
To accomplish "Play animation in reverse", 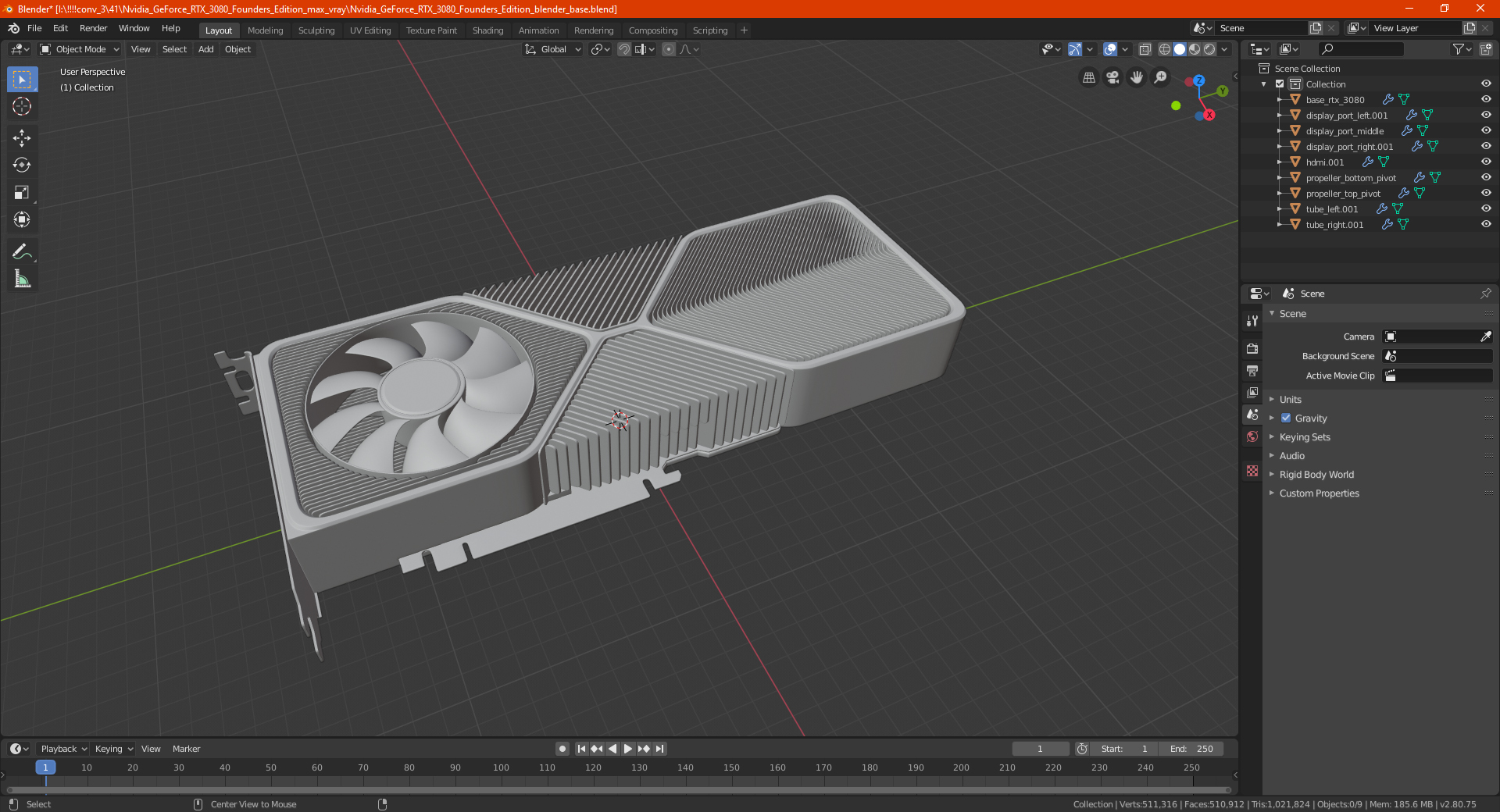I will [x=612, y=749].
